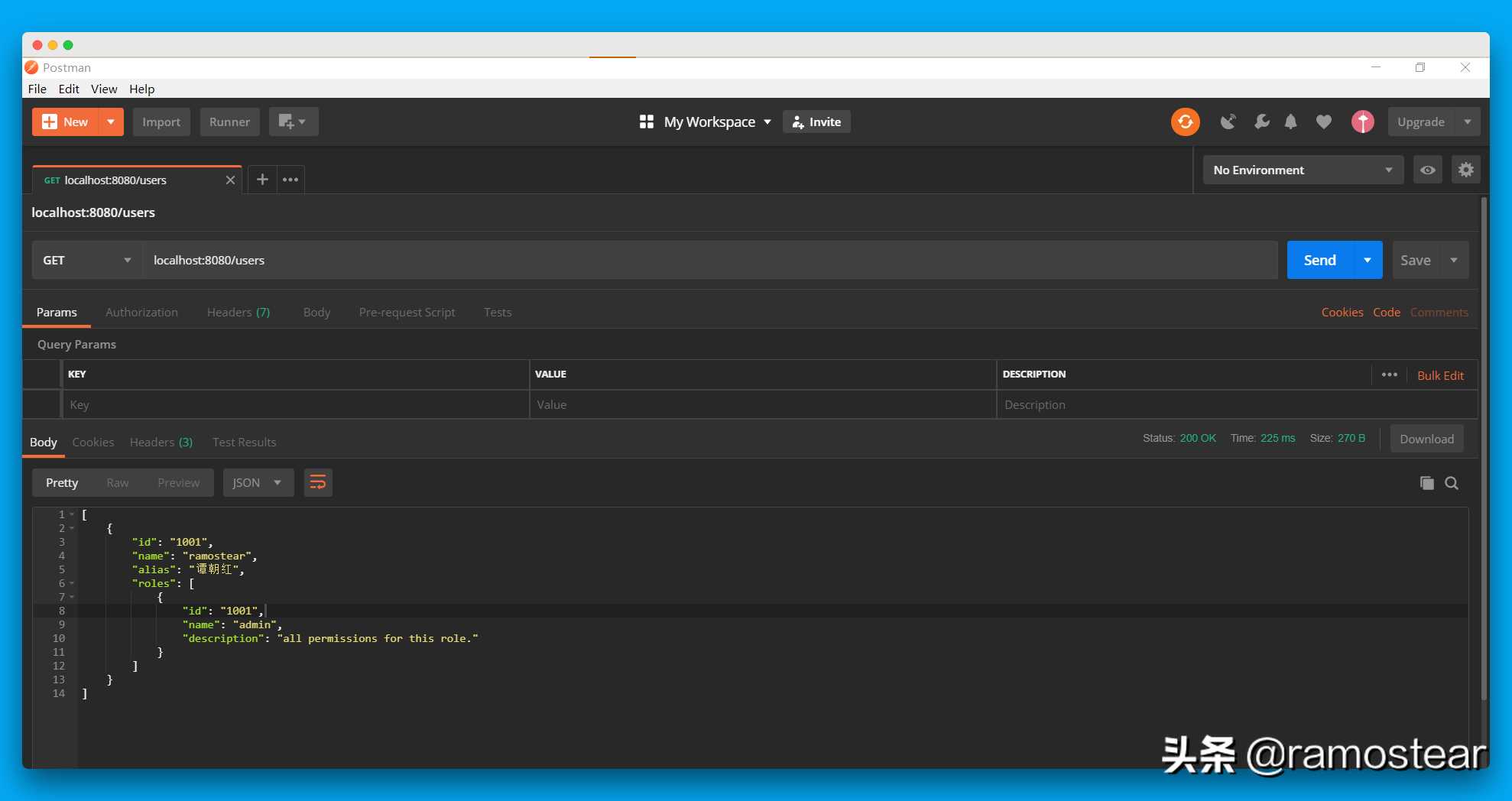Open new window options icon
The image size is (1512, 801).
[293, 122]
